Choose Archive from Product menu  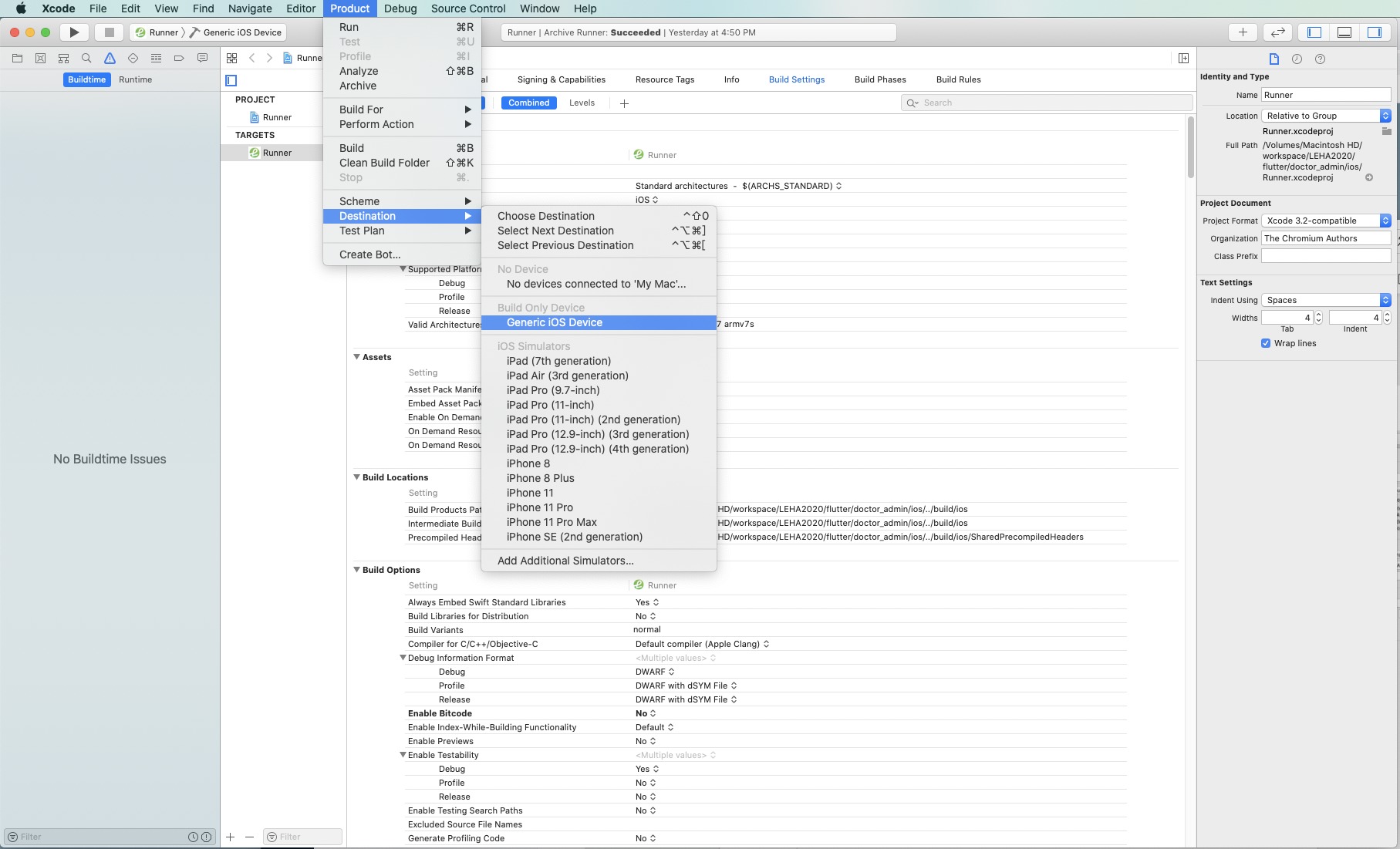402,86
